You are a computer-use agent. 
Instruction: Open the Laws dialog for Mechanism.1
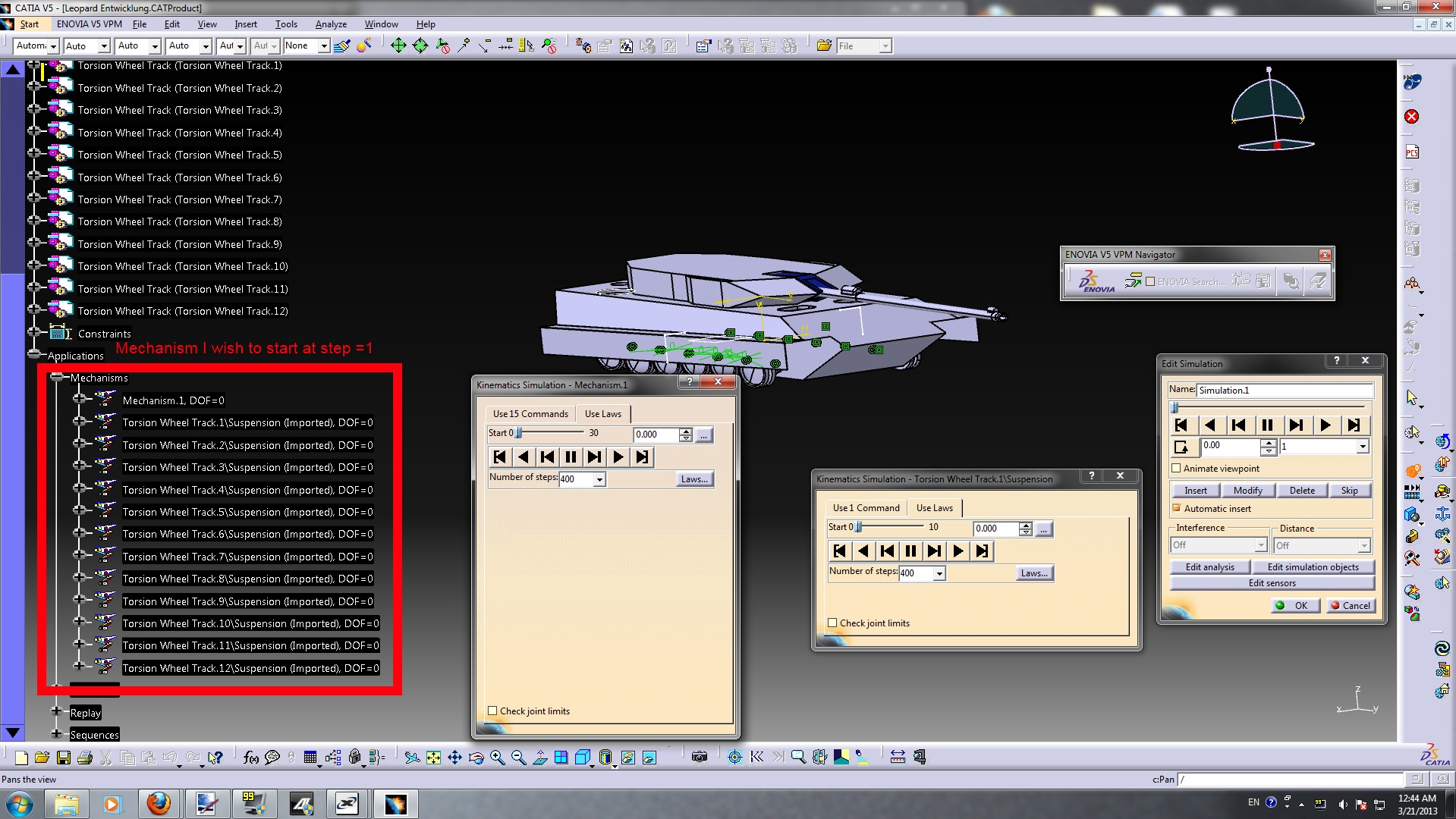tap(695, 479)
